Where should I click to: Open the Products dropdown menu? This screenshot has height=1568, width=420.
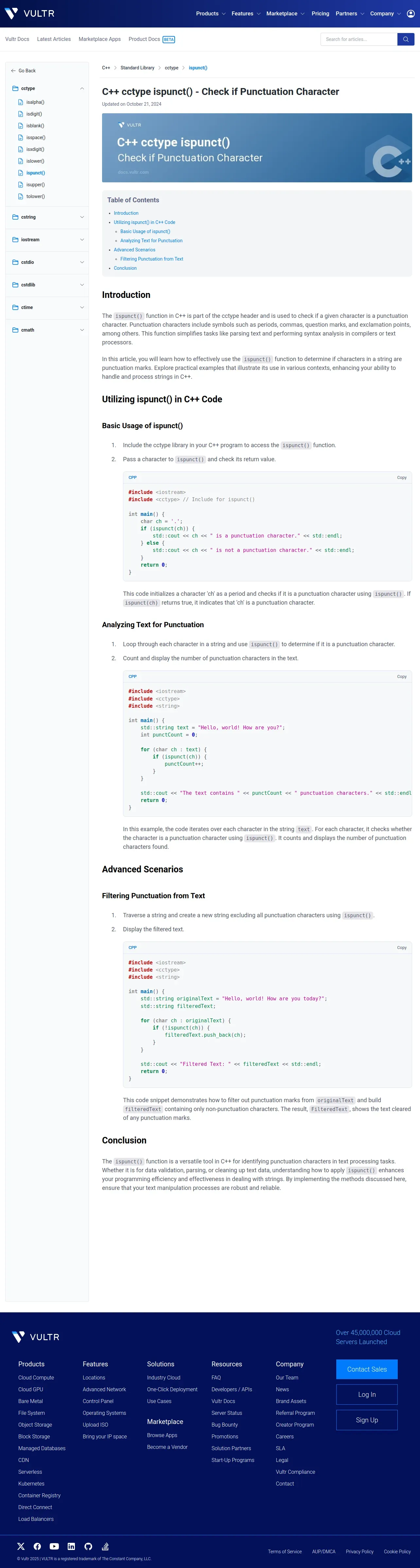pyautogui.click(x=210, y=13)
